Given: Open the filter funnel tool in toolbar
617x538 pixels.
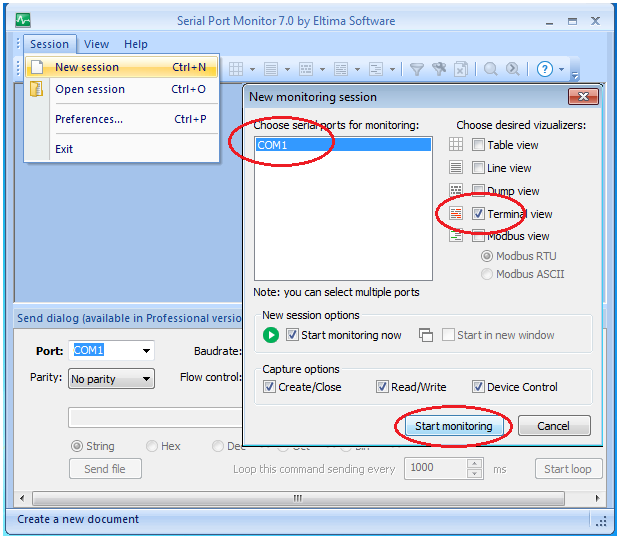Looking at the screenshot, I should [x=416, y=69].
